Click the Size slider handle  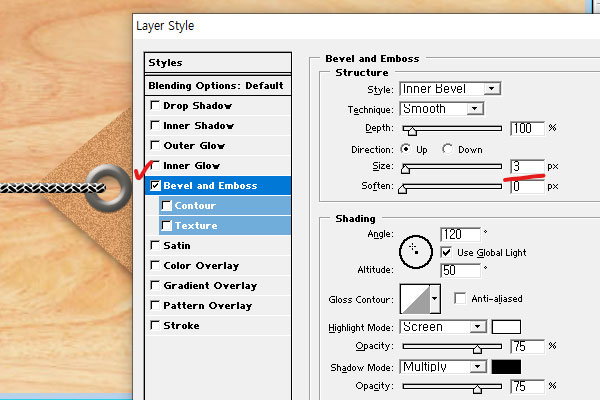[x=406, y=169]
